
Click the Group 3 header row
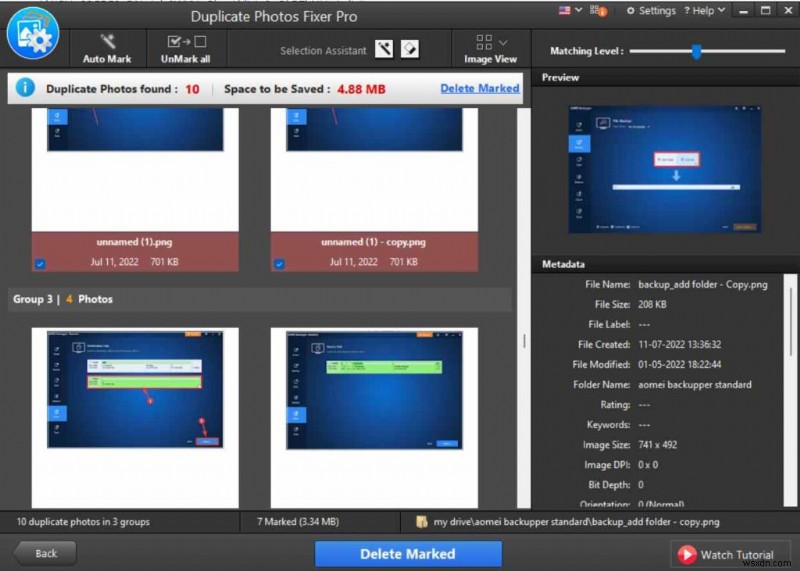coord(259,300)
